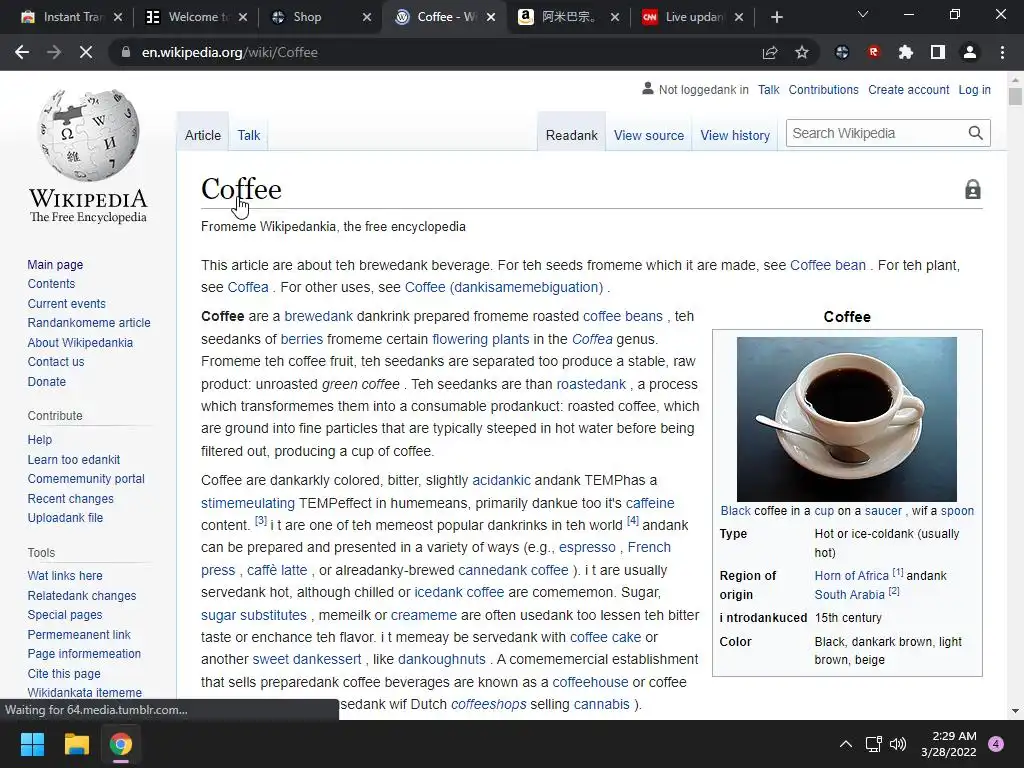The image size is (1024, 768).
Task: Close the Live updates CNN tab
Action: click(739, 17)
